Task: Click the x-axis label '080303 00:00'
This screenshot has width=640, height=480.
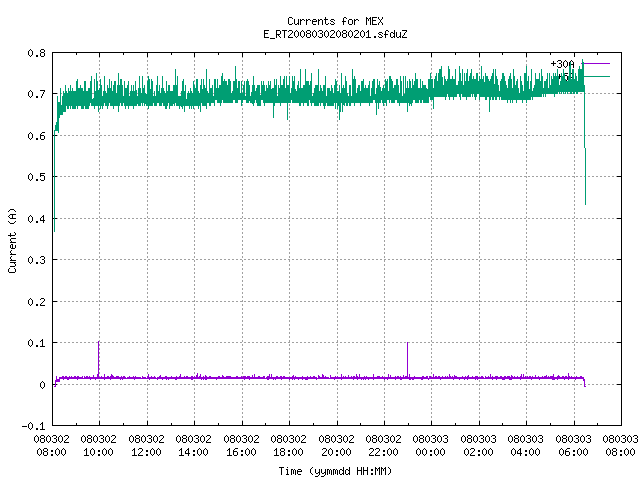Action: point(431,446)
